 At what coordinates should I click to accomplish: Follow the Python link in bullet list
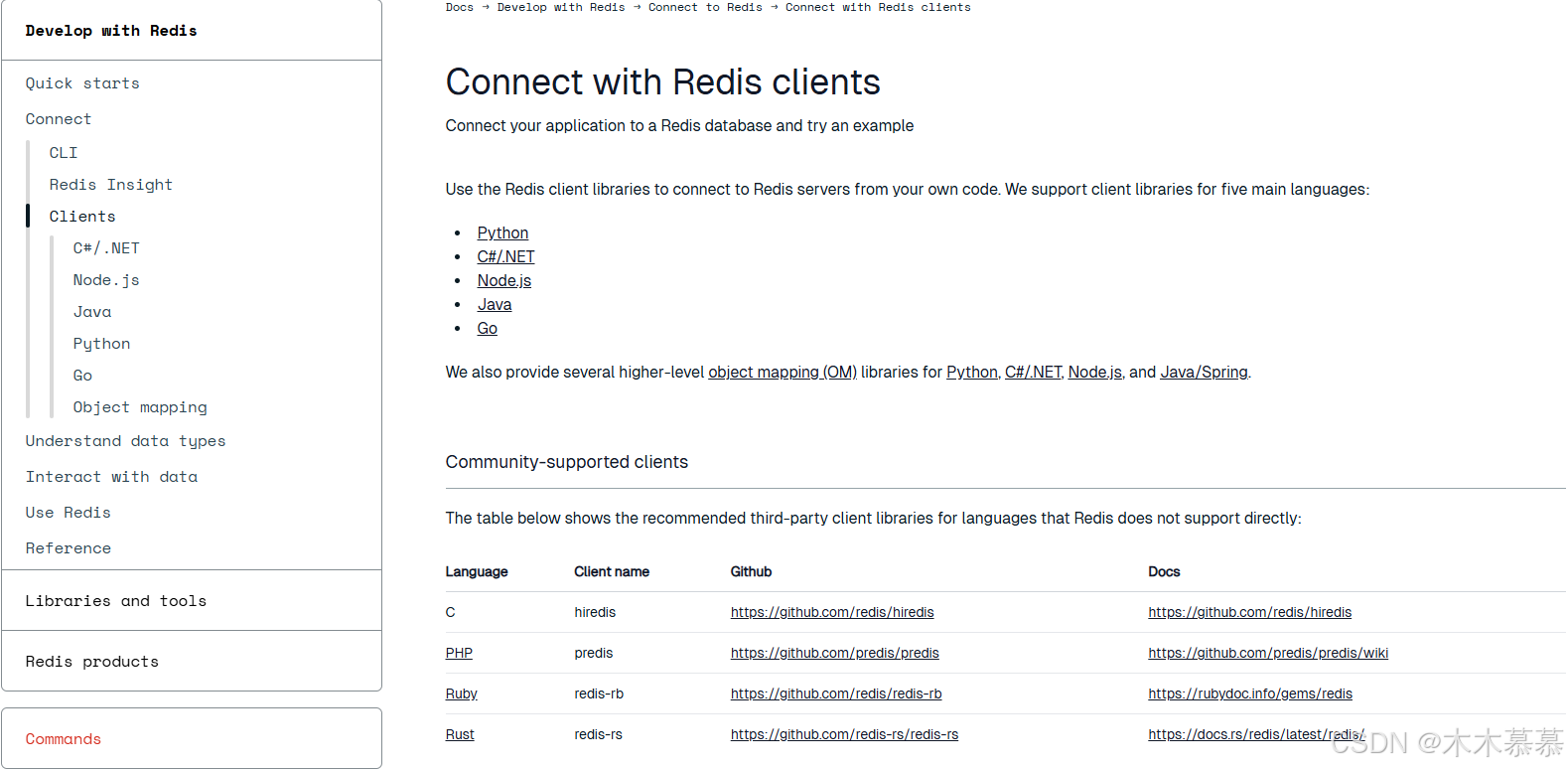tap(502, 232)
